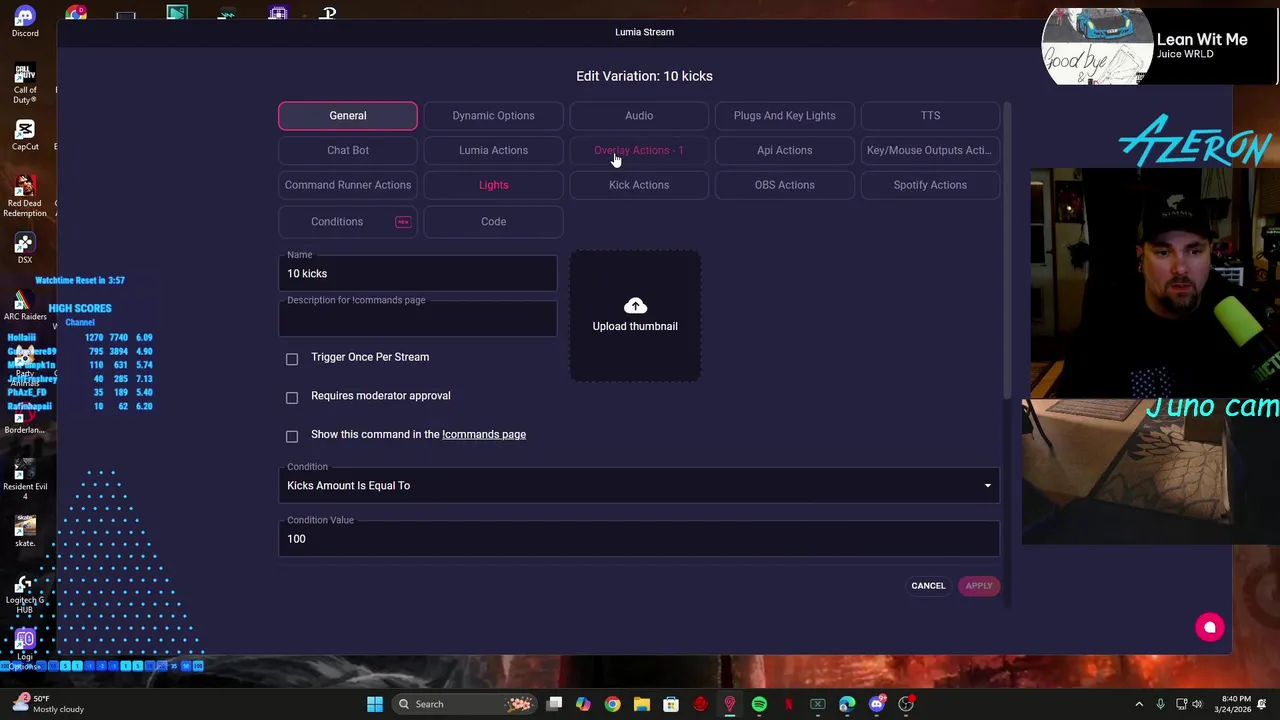
Task: Click the CANCEL button
Action: click(x=928, y=586)
